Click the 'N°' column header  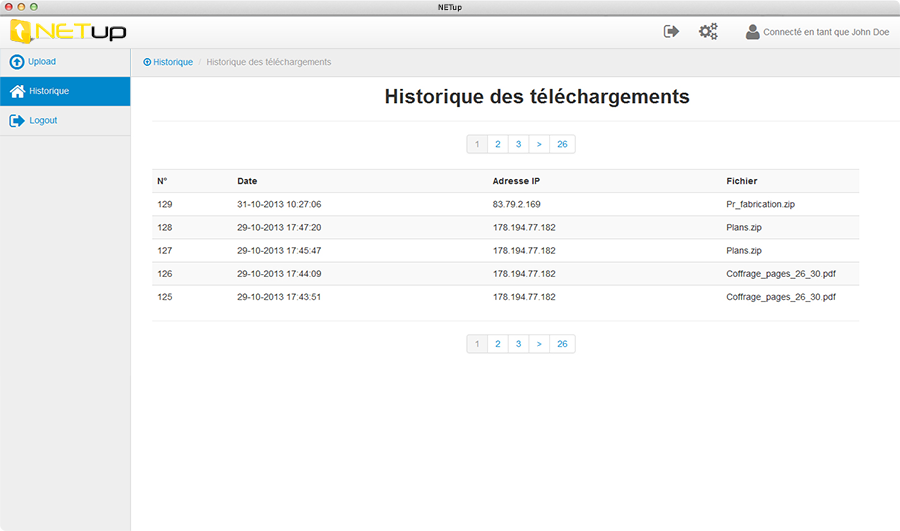(x=162, y=181)
